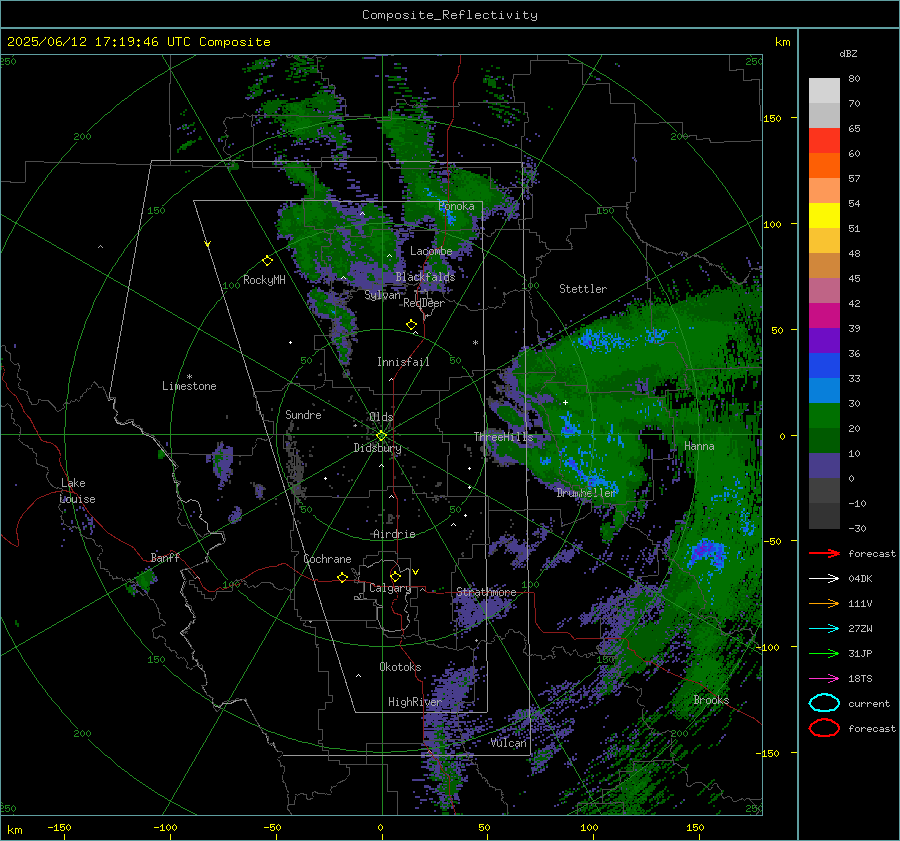Click the yellow diamond marker below RedDeer
This screenshot has width=900, height=841.
point(411,325)
